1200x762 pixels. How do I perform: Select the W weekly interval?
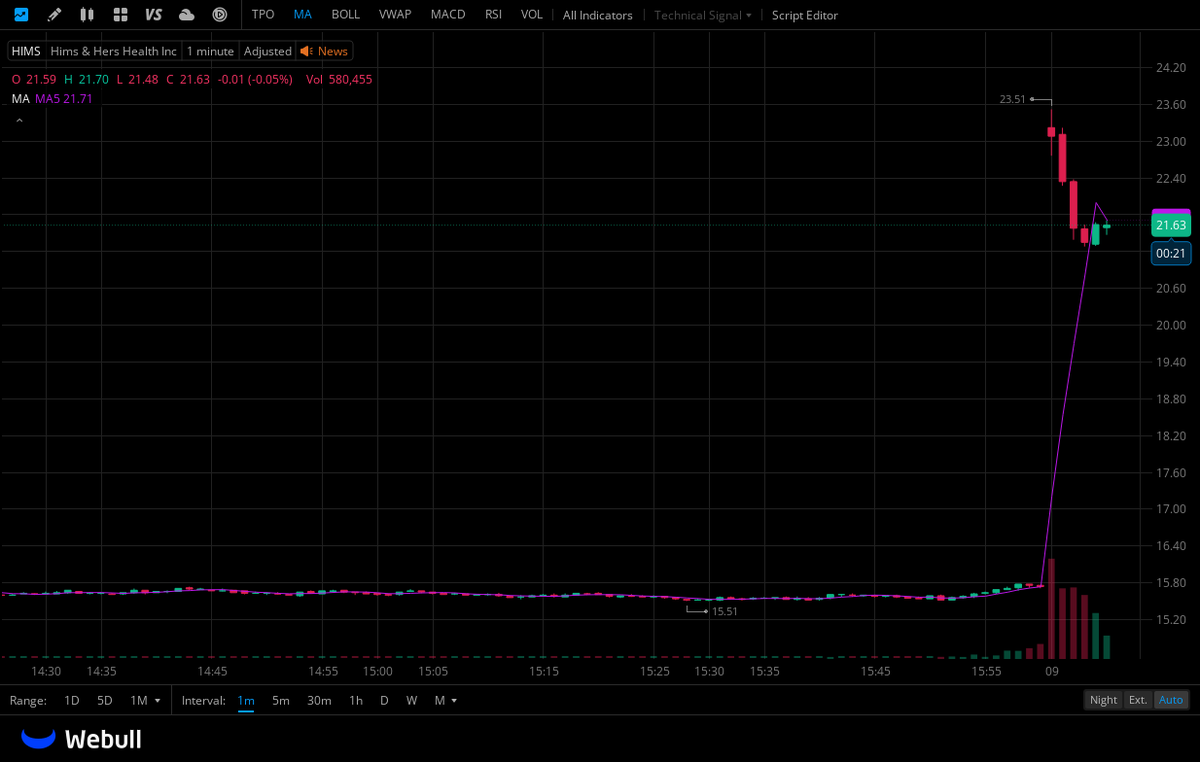[411, 700]
